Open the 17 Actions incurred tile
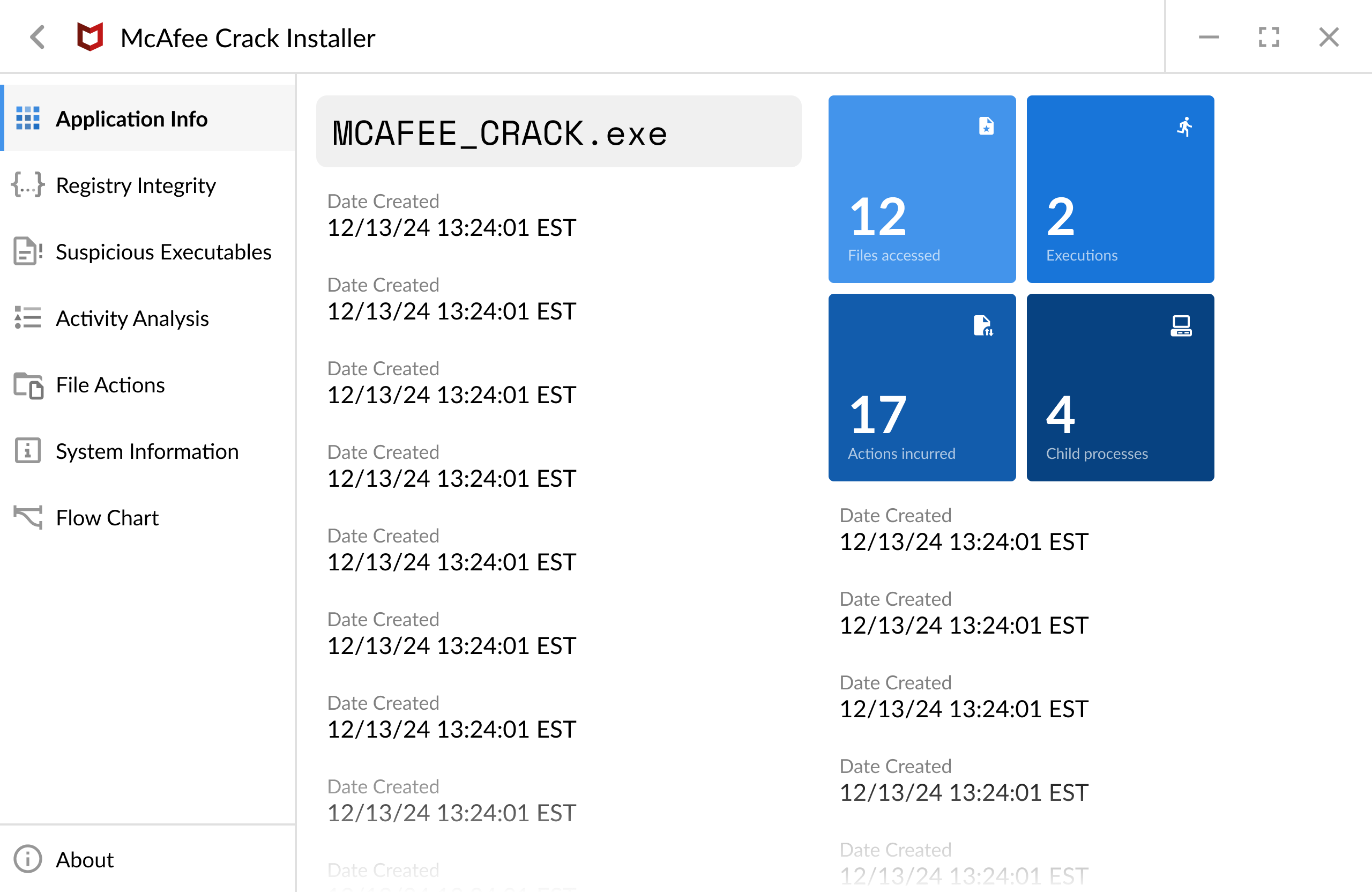 [921, 388]
